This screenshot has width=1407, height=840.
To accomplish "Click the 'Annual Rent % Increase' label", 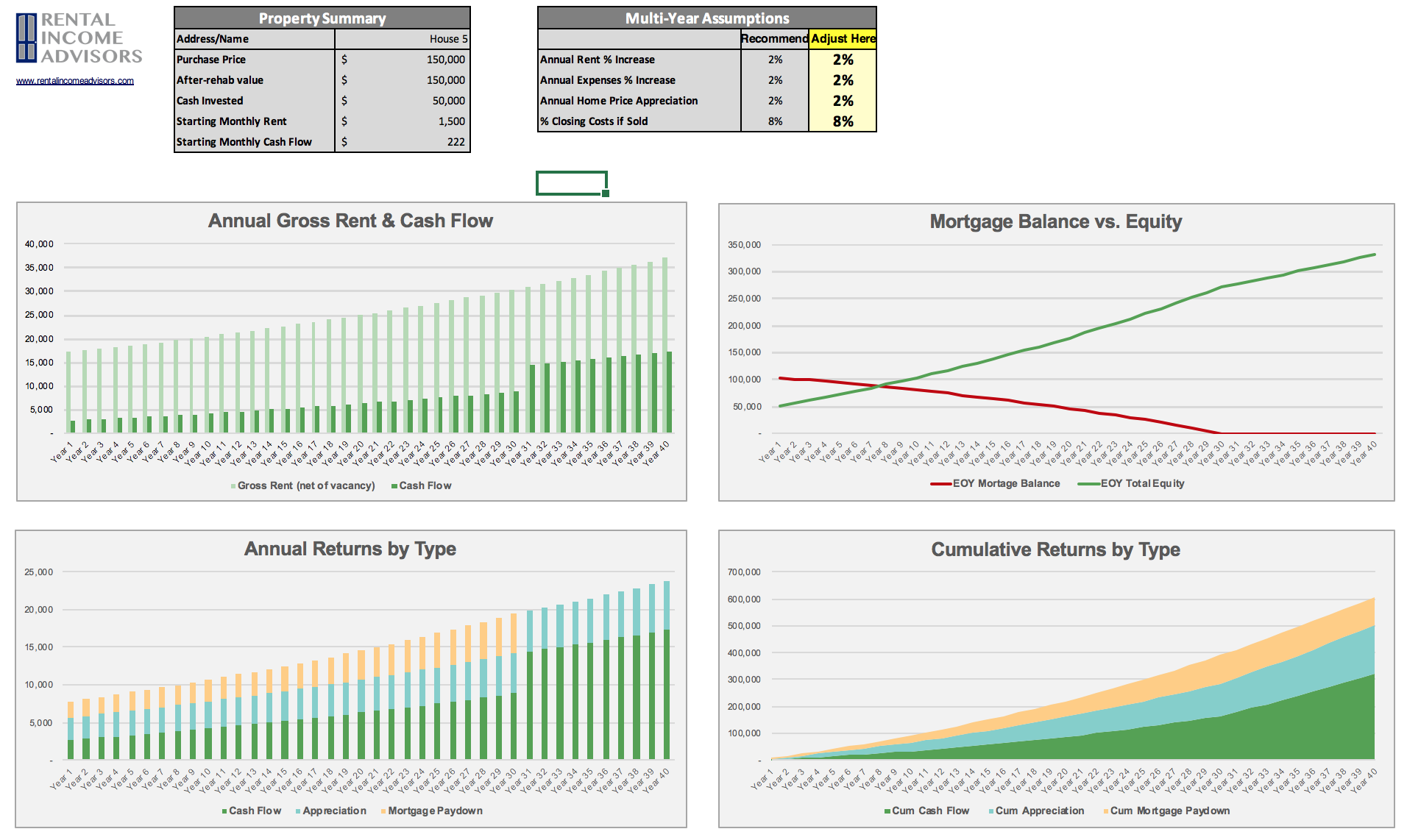I will pyautogui.click(x=598, y=60).
